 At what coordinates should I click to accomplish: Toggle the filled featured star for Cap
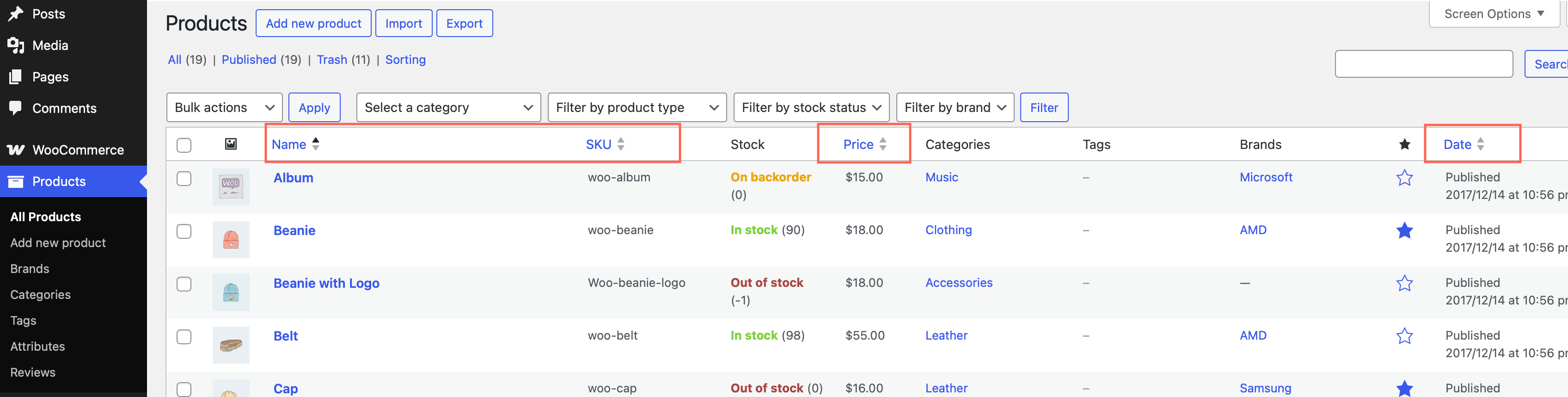[1404, 388]
